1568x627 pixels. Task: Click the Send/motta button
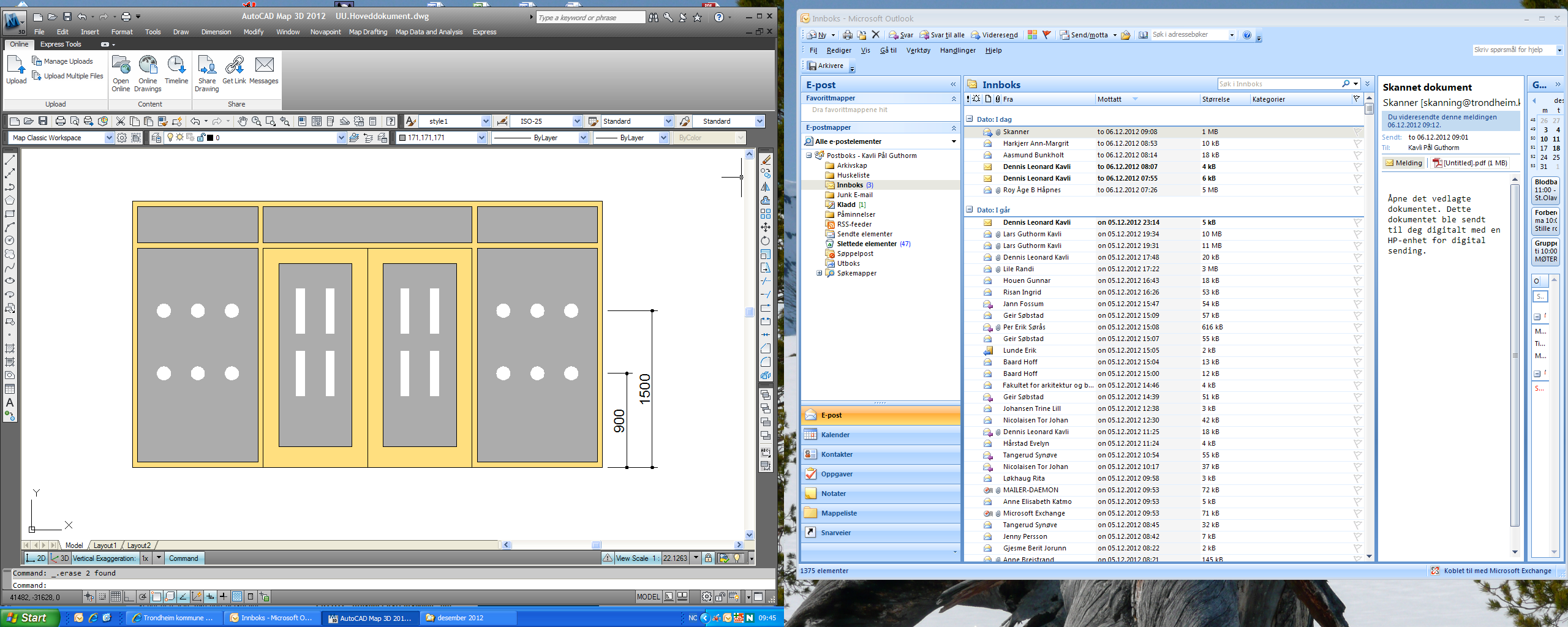(x=1084, y=35)
